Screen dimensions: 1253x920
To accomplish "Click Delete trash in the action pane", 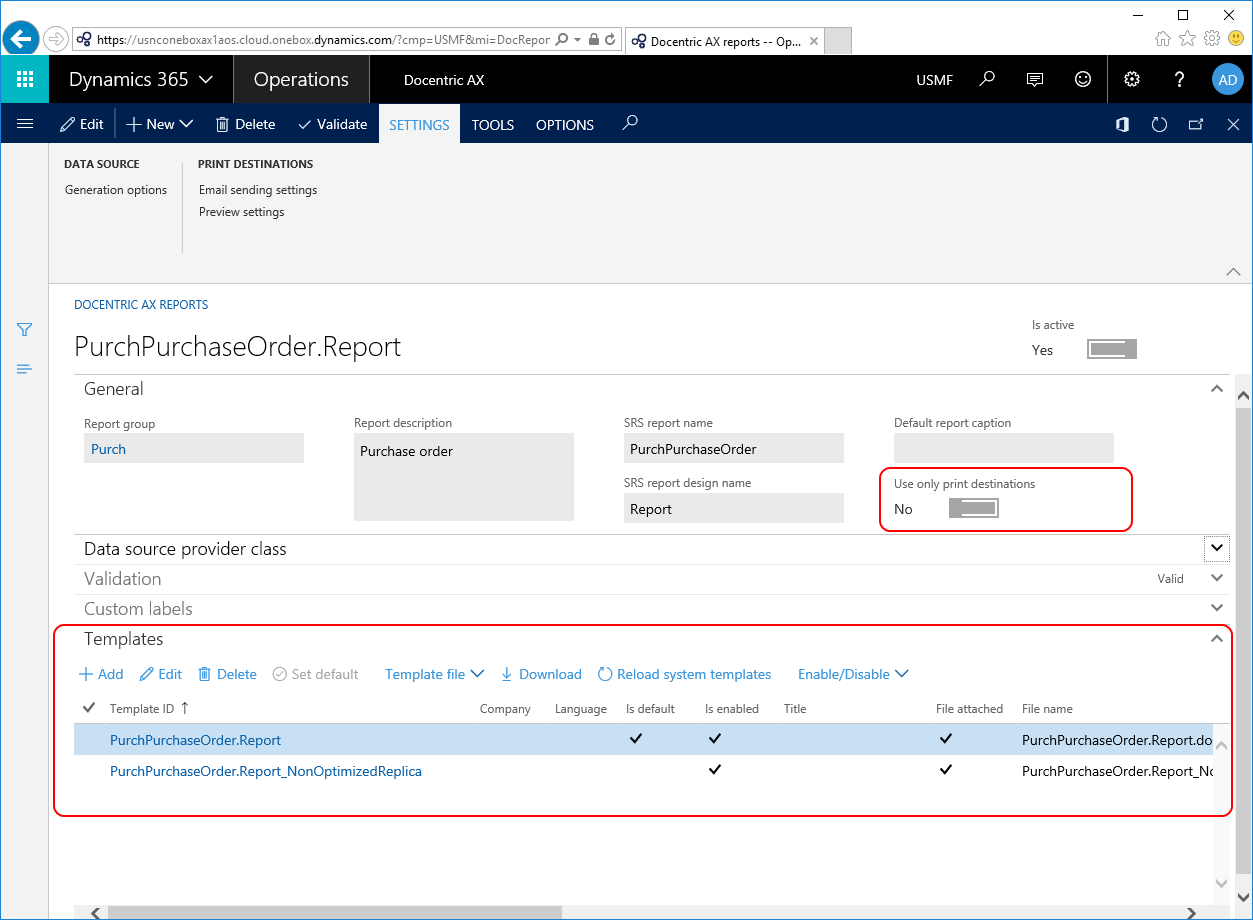I will pos(245,124).
